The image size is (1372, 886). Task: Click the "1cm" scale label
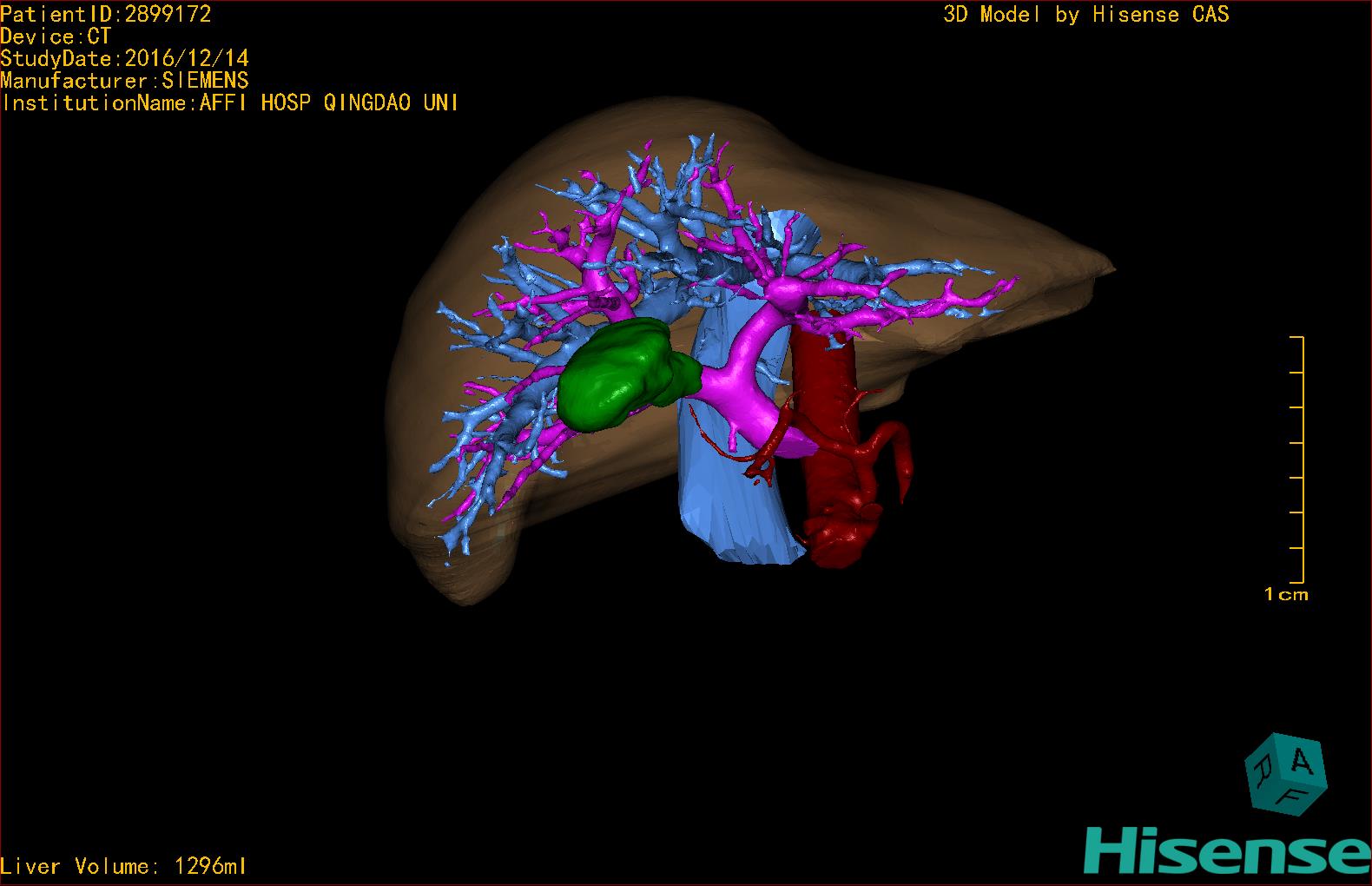coord(1286,594)
